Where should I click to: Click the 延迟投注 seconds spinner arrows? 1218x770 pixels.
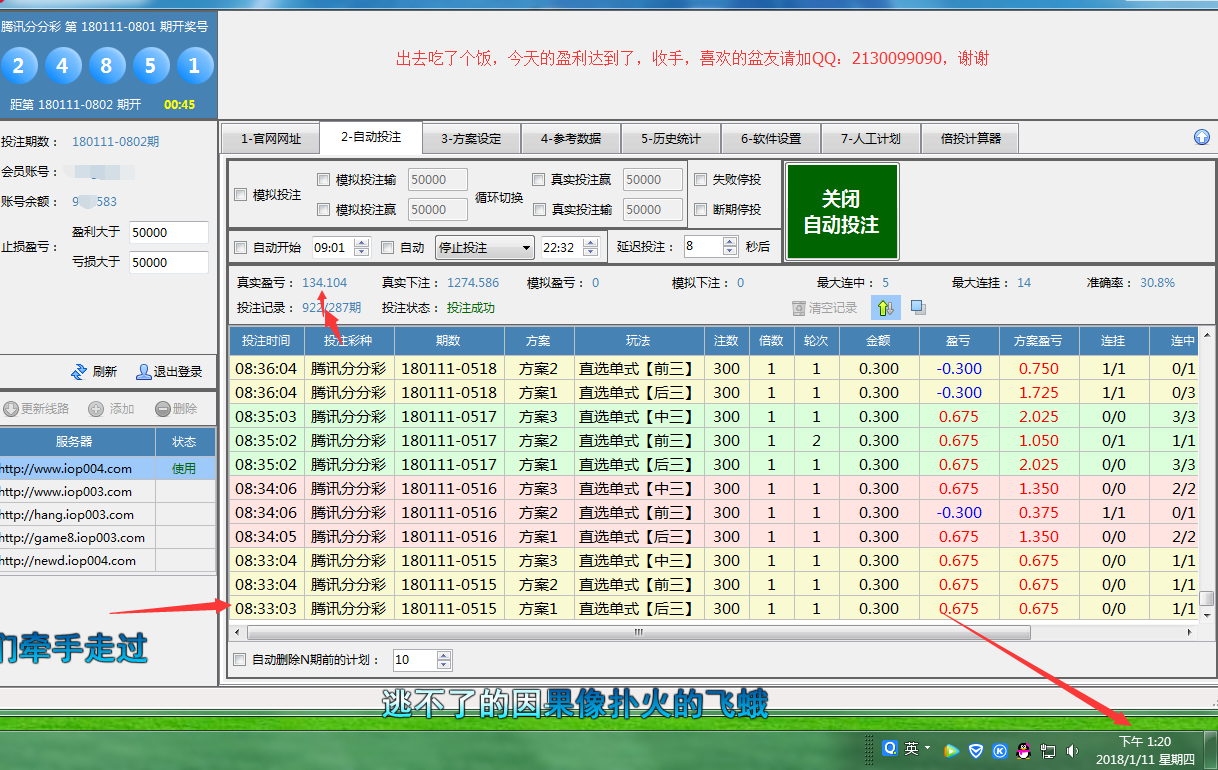pyautogui.click(x=731, y=246)
